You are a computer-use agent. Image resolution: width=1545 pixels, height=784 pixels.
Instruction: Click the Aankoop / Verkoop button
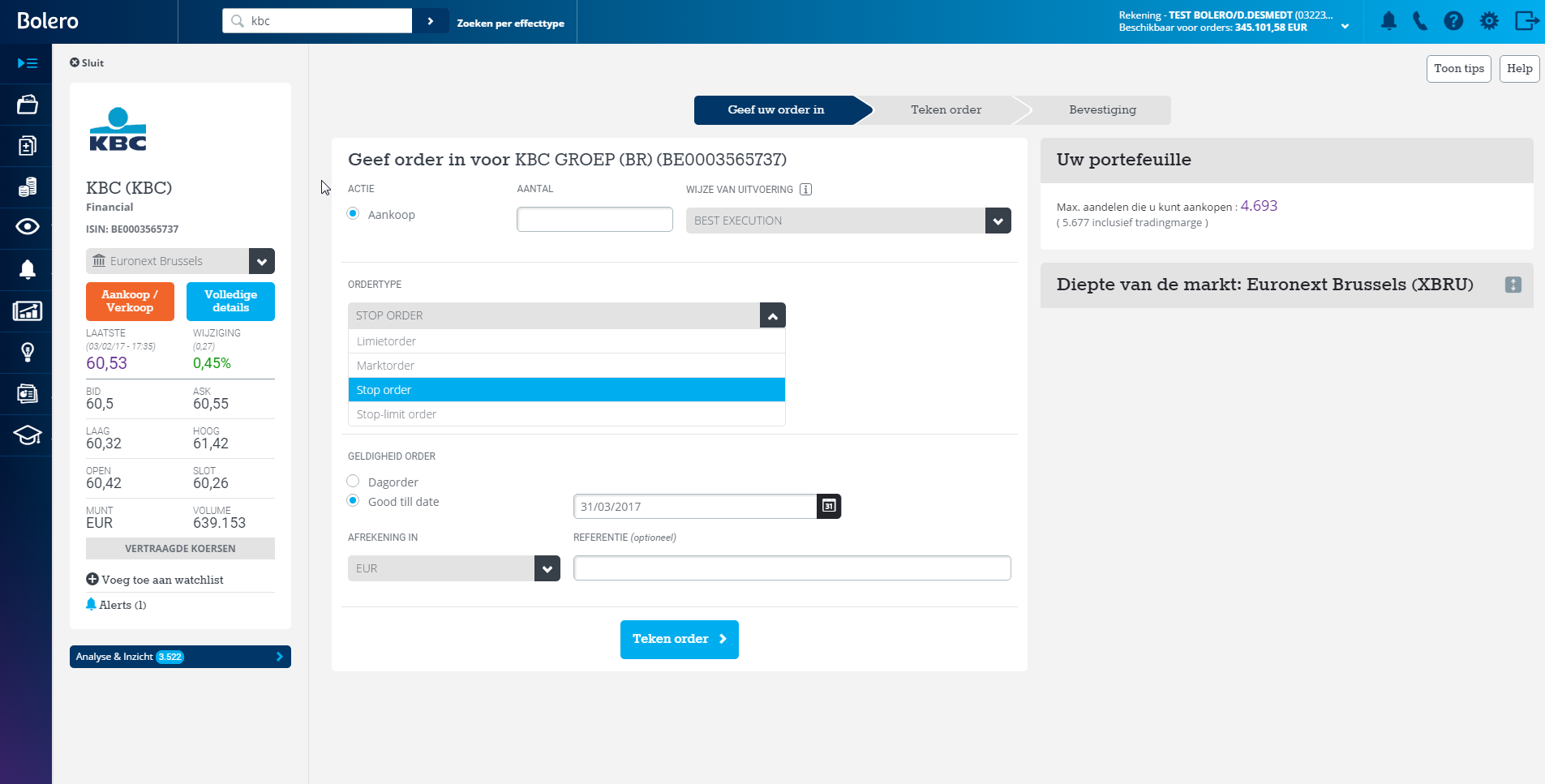(130, 302)
